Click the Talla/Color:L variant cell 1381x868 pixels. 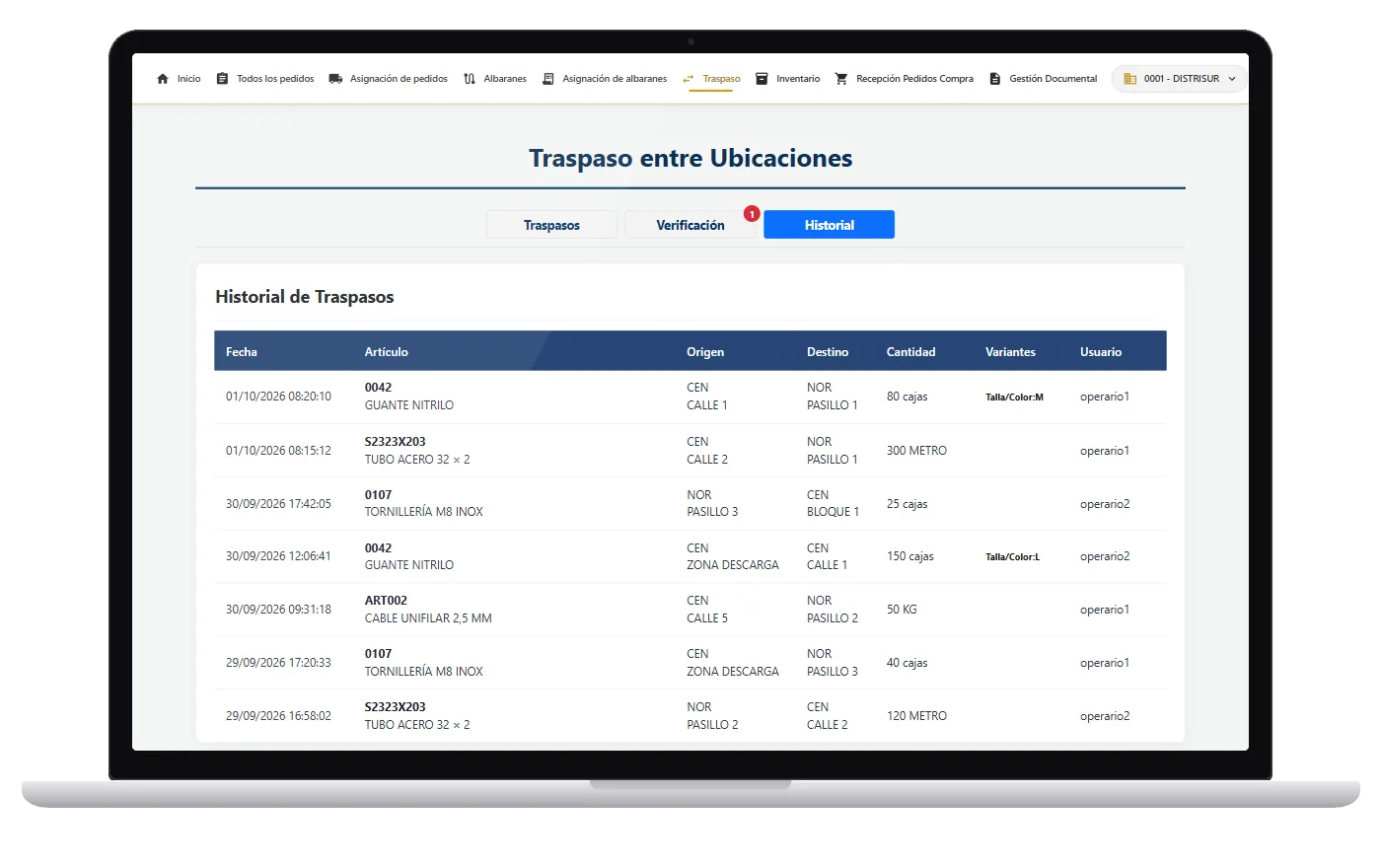coord(1012,557)
